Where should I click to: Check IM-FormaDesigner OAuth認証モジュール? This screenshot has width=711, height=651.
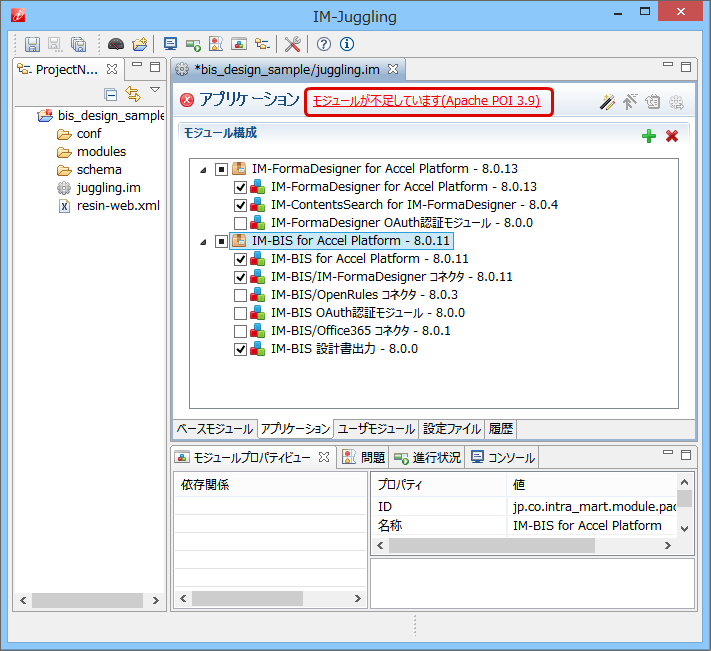[240, 223]
